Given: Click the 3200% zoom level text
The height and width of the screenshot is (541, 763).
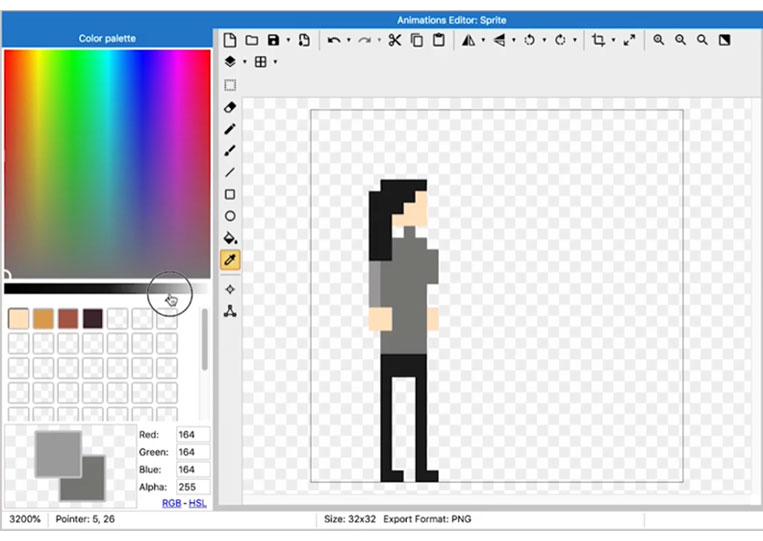Looking at the screenshot, I should [x=25, y=519].
